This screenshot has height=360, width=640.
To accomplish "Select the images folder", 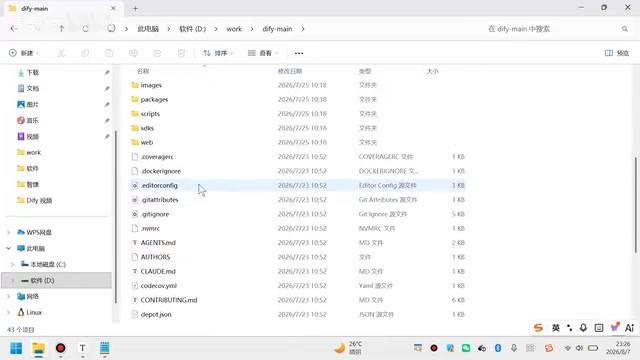I will pyautogui.click(x=151, y=85).
